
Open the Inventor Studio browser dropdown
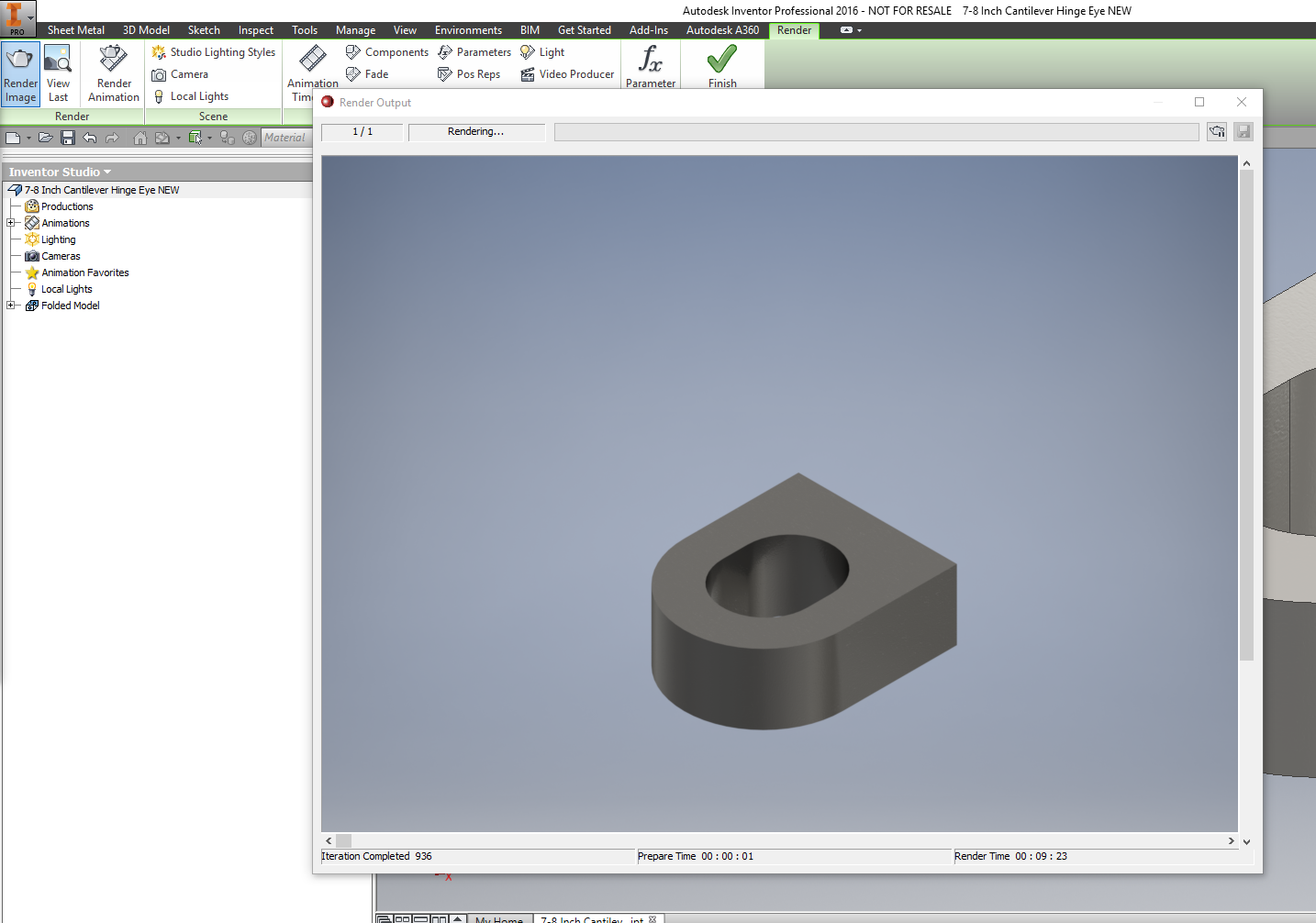[107, 172]
